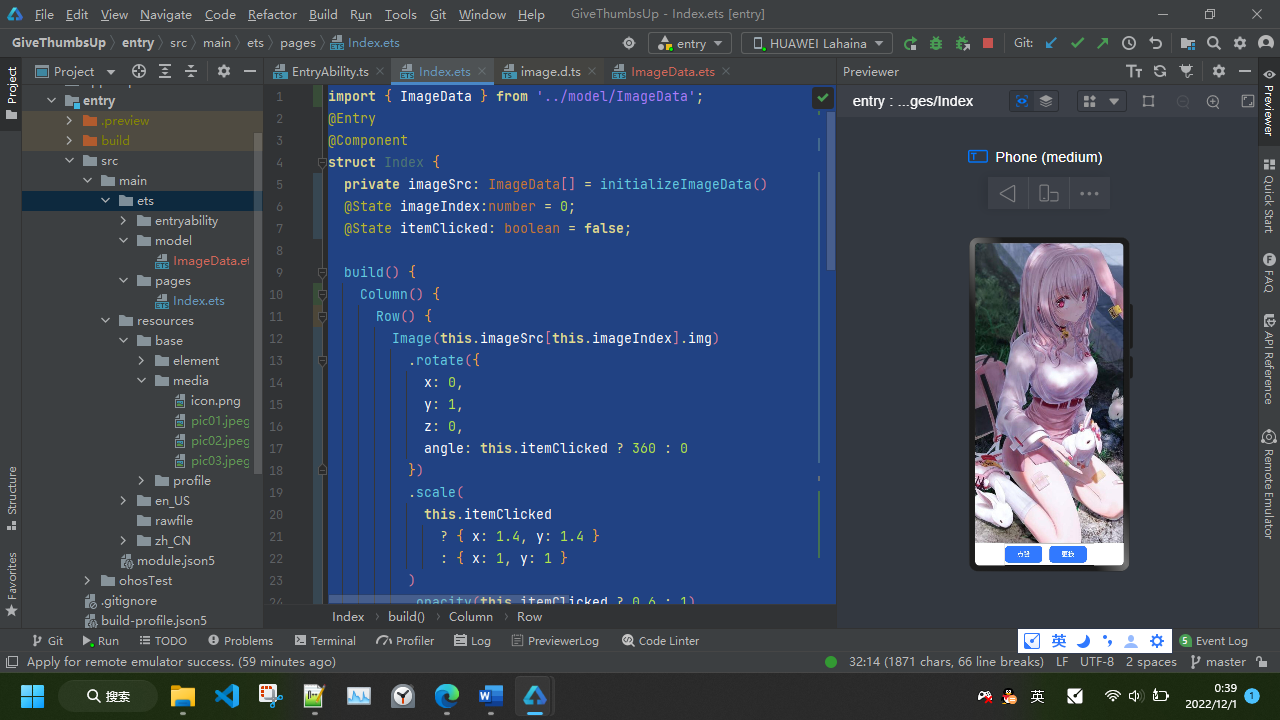Open the Project view selector dropdown

[75, 71]
